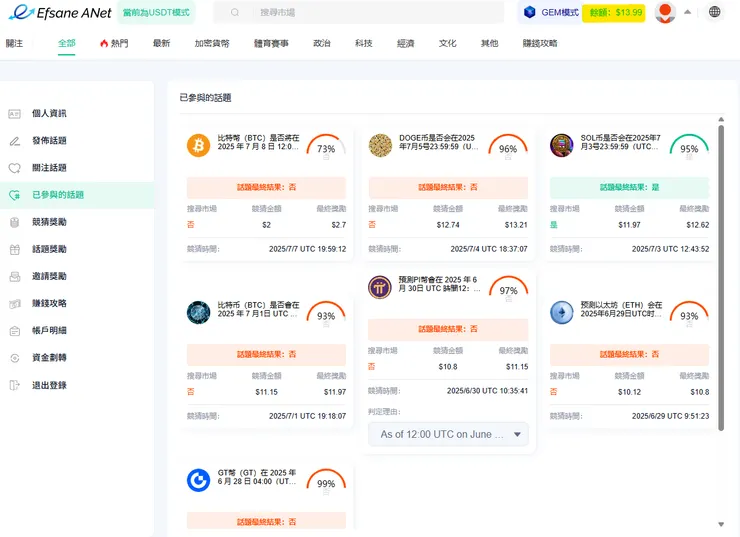The height and width of the screenshot is (537, 740).
Task: Click the 97% gauge on PI card
Action: (x=508, y=289)
